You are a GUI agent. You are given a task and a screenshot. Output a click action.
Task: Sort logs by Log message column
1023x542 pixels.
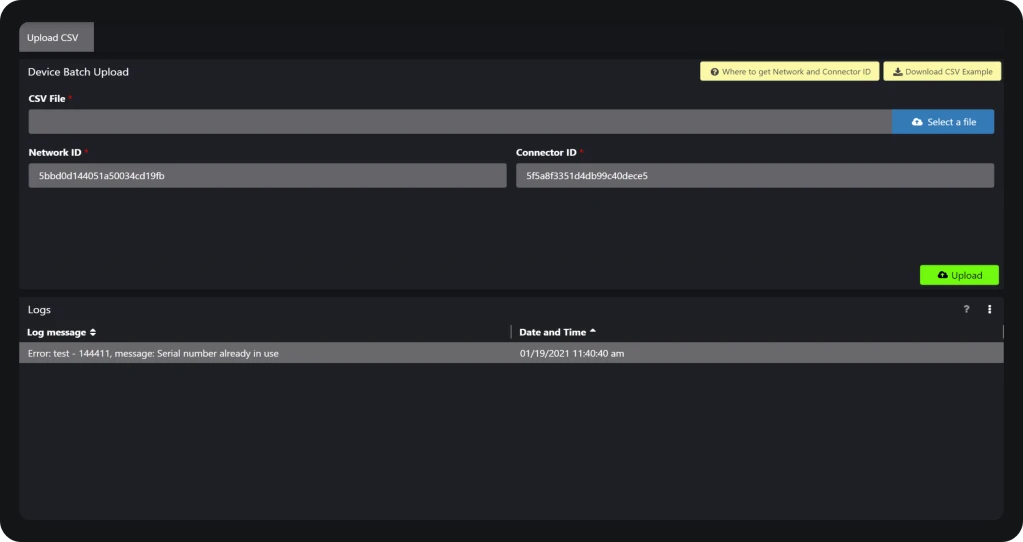[x=61, y=333]
